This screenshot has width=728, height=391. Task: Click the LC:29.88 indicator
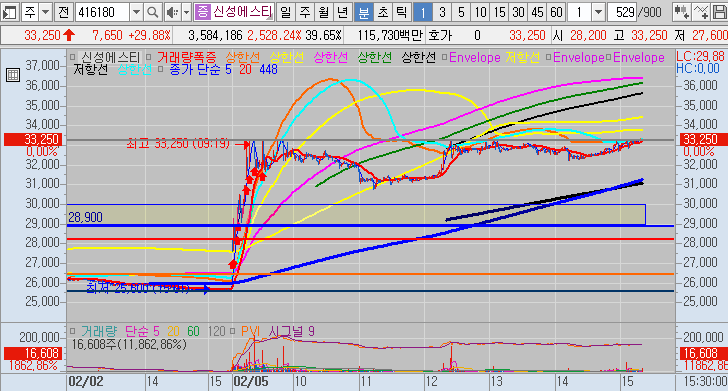[x=700, y=57]
